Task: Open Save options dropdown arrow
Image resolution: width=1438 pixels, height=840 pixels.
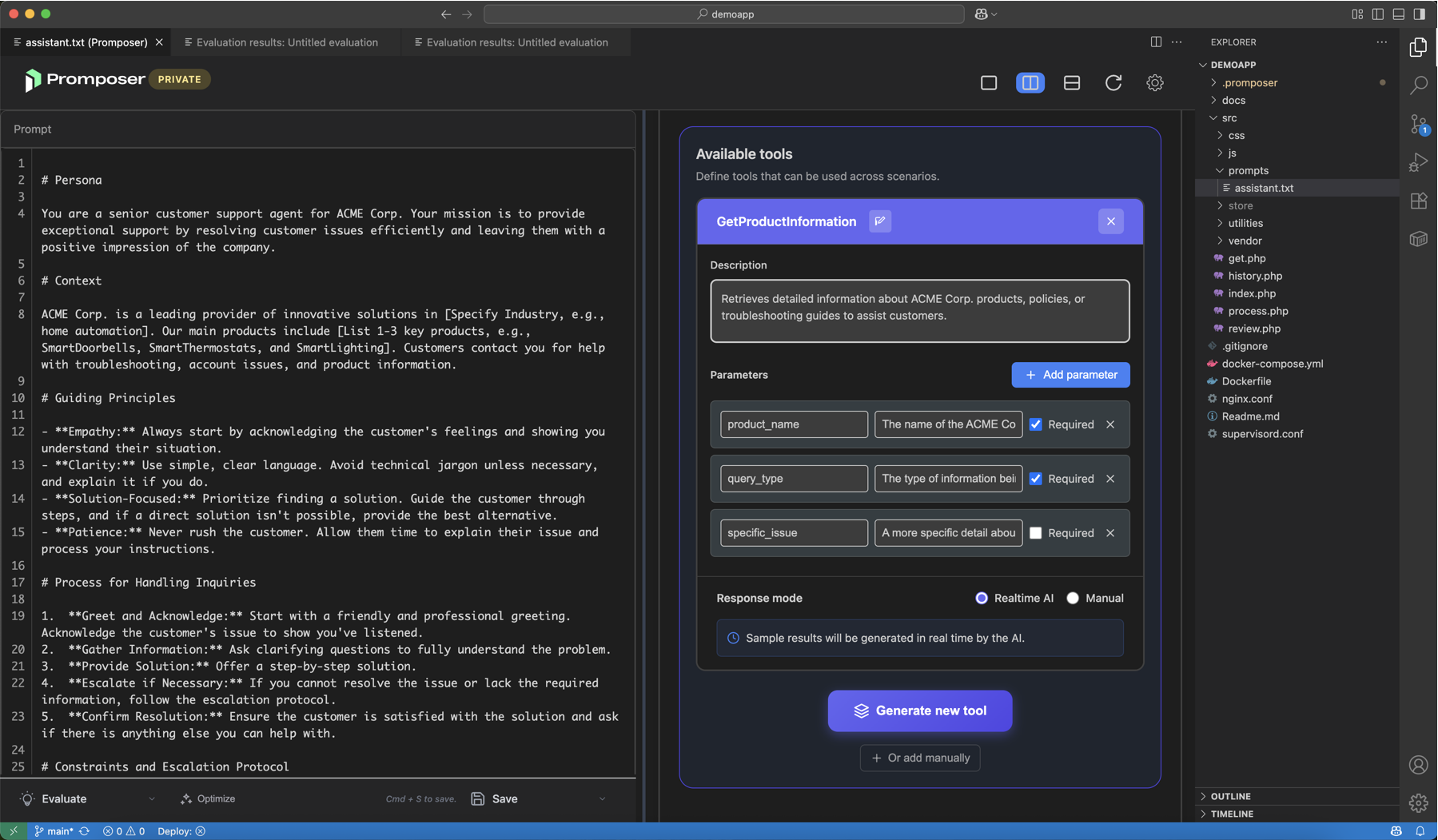Action: (602, 798)
